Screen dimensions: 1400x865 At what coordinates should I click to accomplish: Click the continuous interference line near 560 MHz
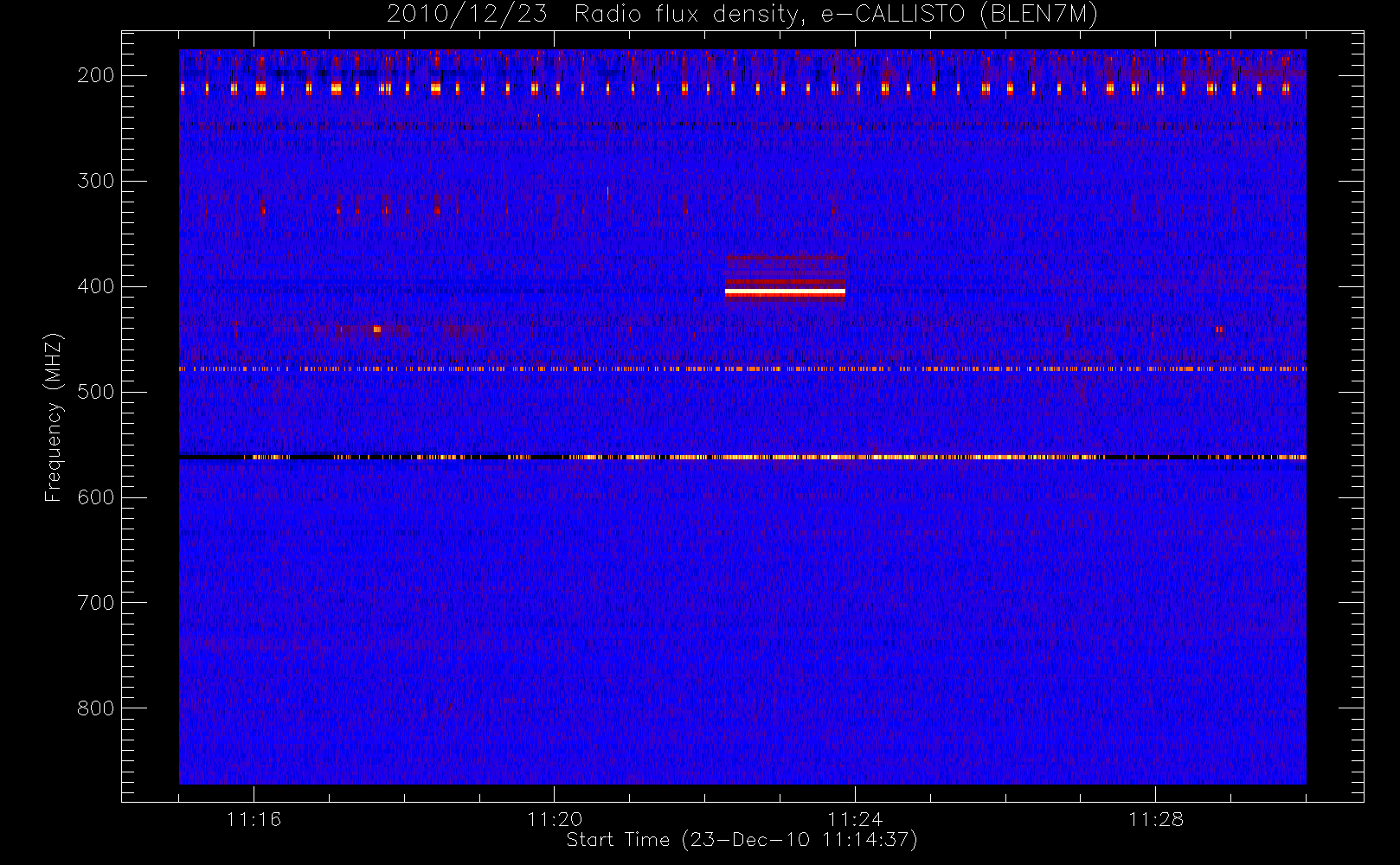[742, 457]
